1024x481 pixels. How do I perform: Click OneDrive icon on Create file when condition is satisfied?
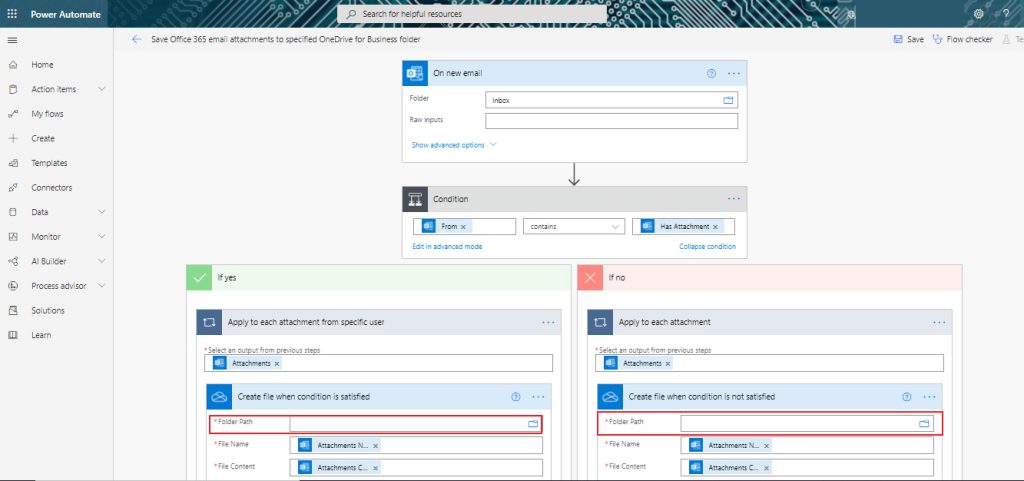click(x=219, y=396)
